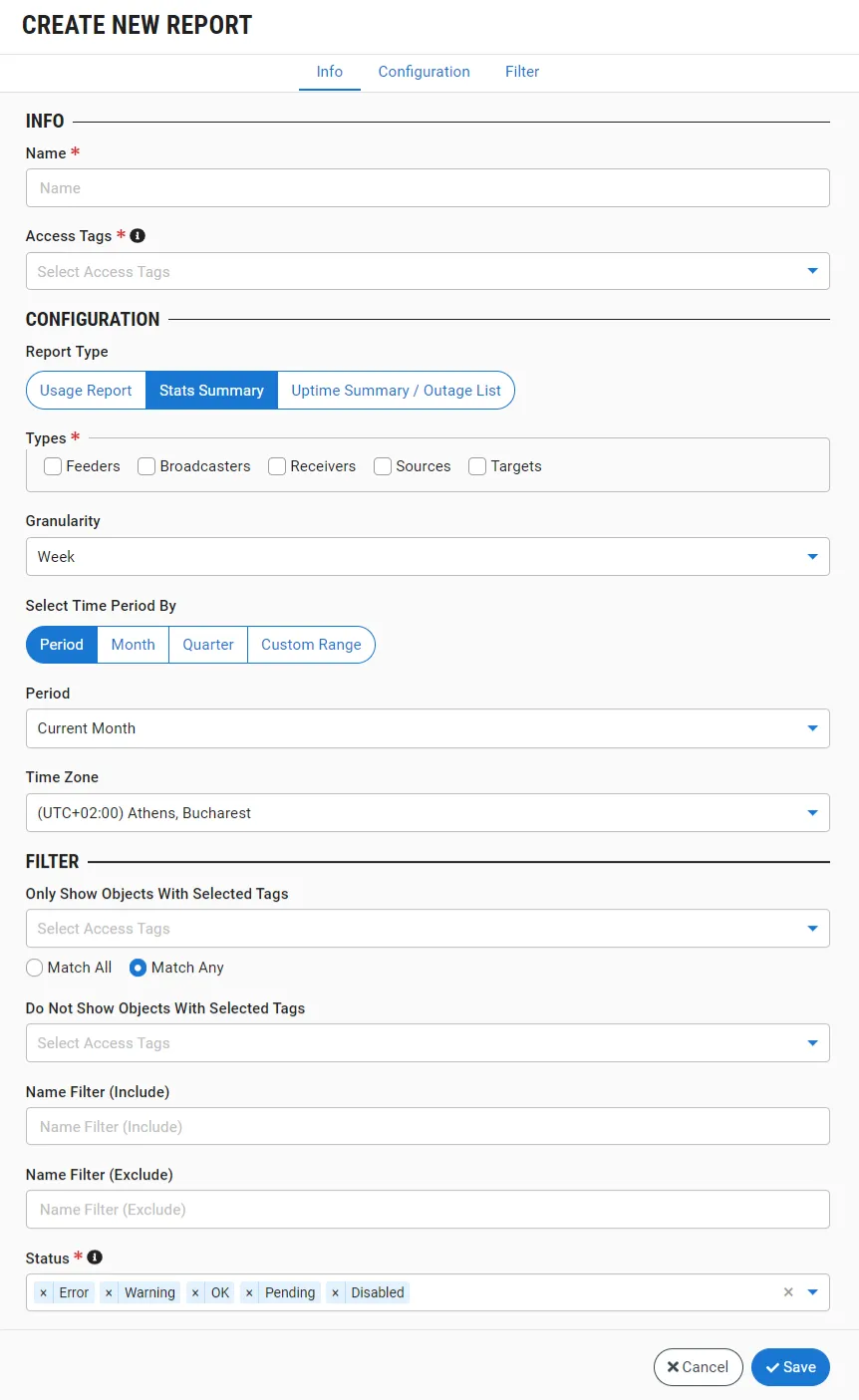Check the Broadcasters type checkbox
This screenshot has width=859, height=1400.
[146, 466]
